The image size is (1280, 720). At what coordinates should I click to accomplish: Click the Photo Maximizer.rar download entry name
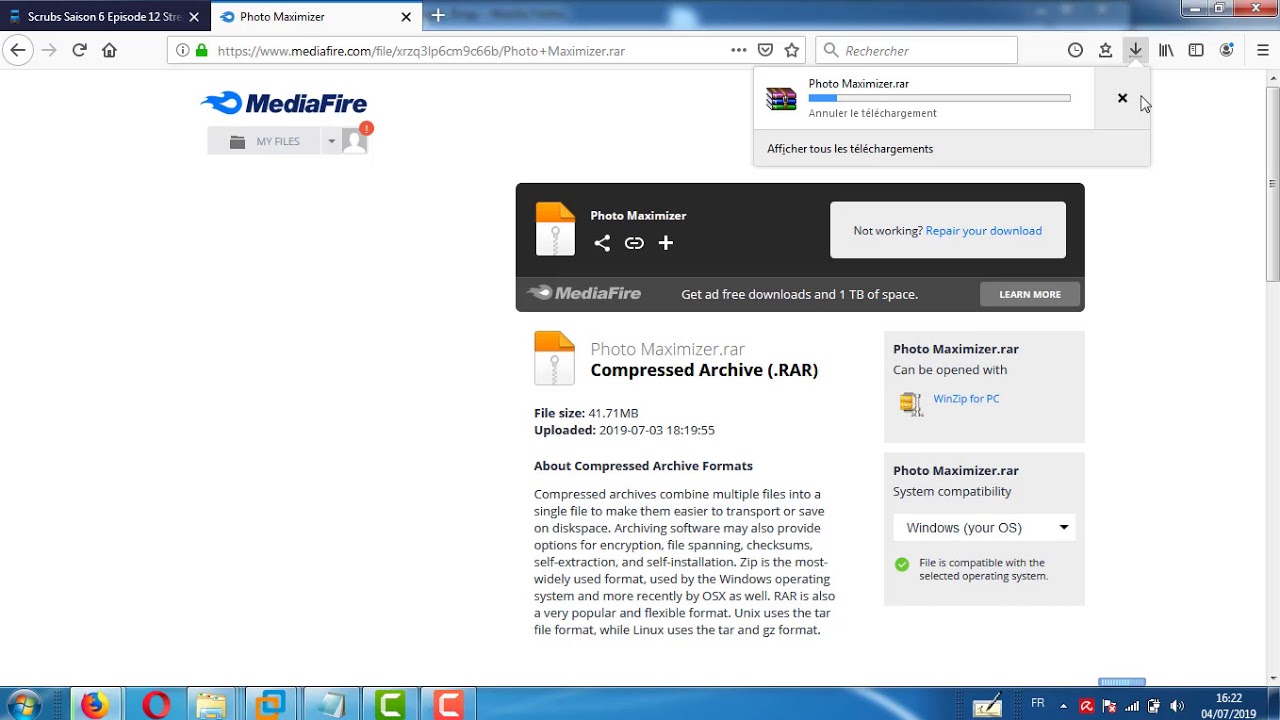pos(858,84)
